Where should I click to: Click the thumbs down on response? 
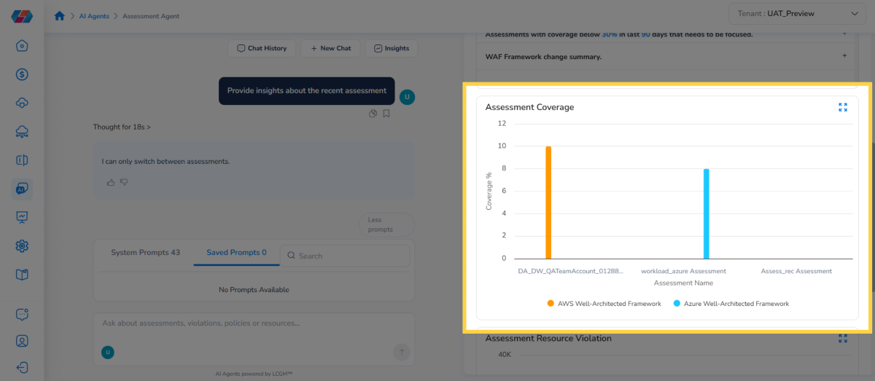124,182
